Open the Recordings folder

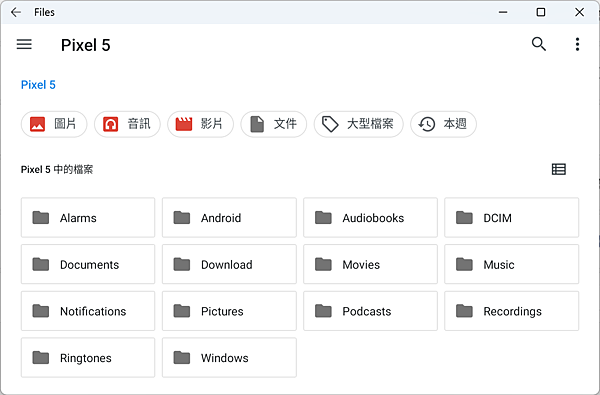512,311
